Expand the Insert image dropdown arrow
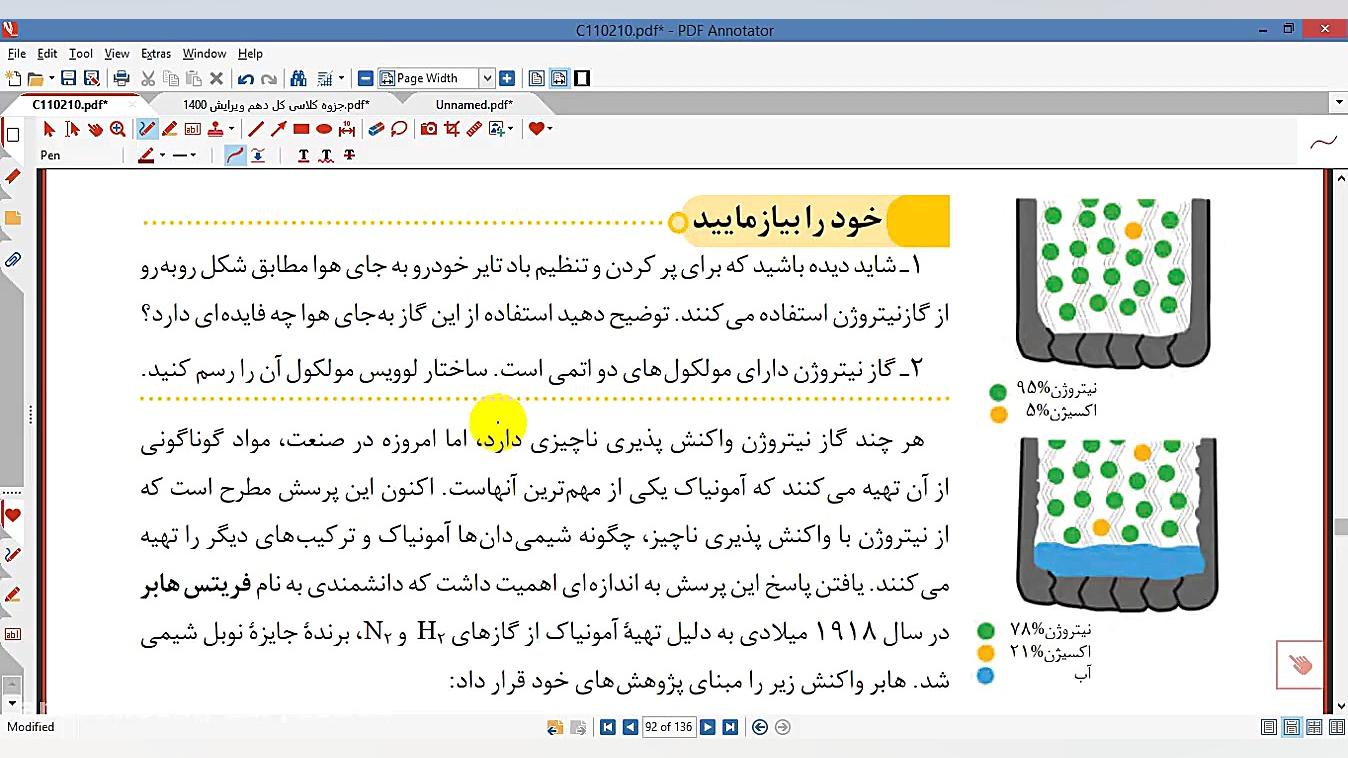Screen dimensions: 1348x758 coord(510,129)
